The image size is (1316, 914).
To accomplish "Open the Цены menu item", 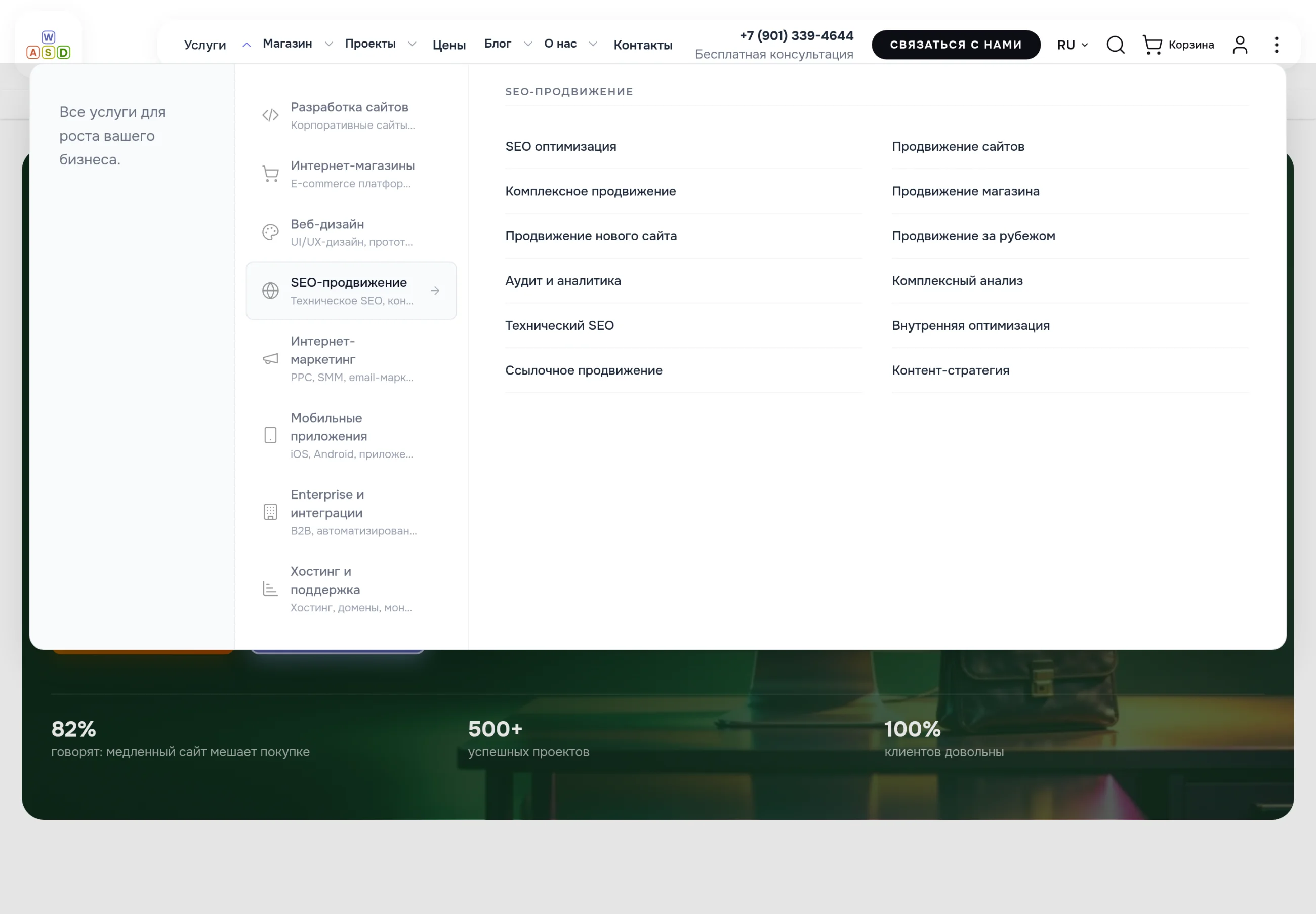I will (449, 45).
